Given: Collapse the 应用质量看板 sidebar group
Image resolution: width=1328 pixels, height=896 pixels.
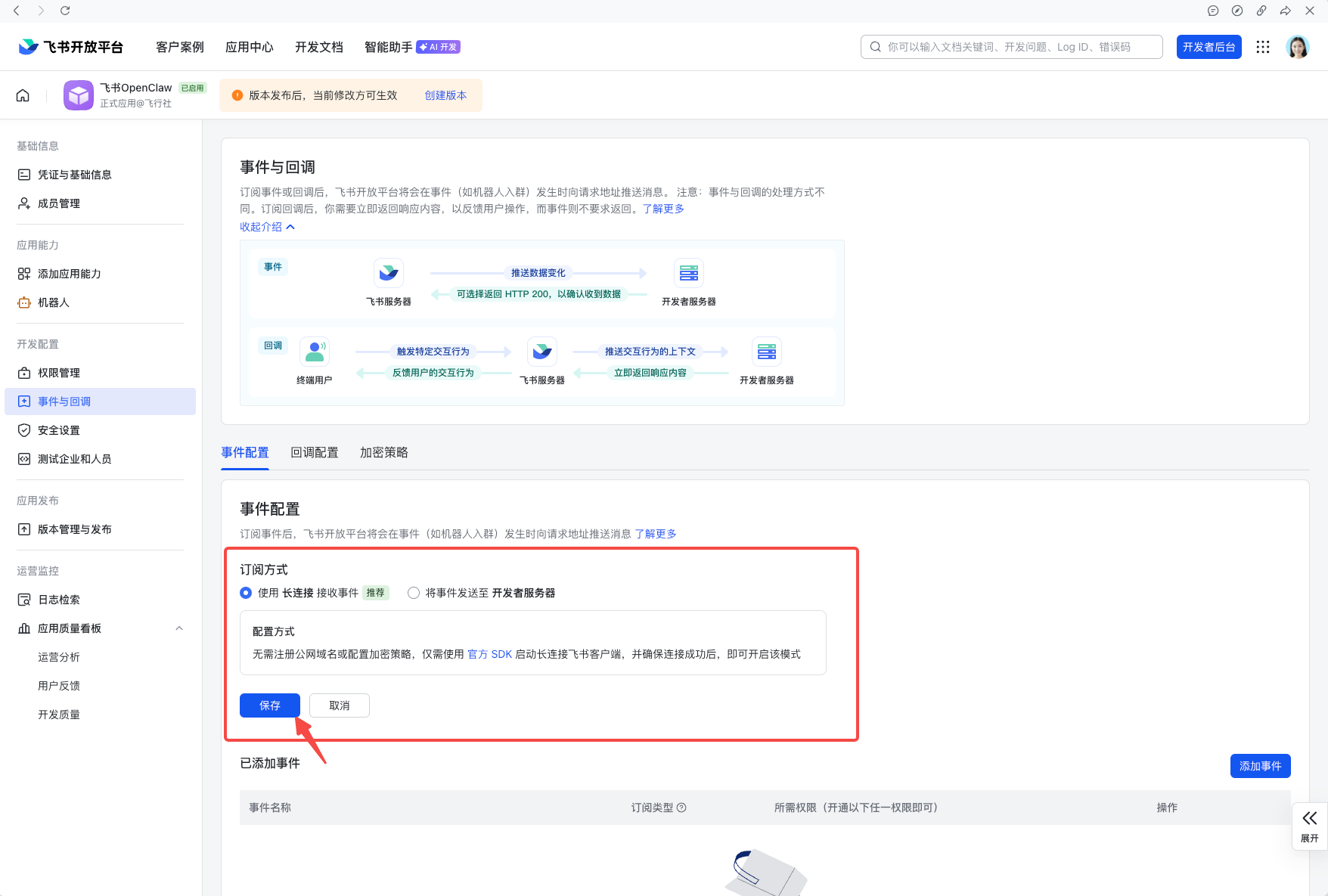Looking at the screenshot, I should (x=178, y=628).
